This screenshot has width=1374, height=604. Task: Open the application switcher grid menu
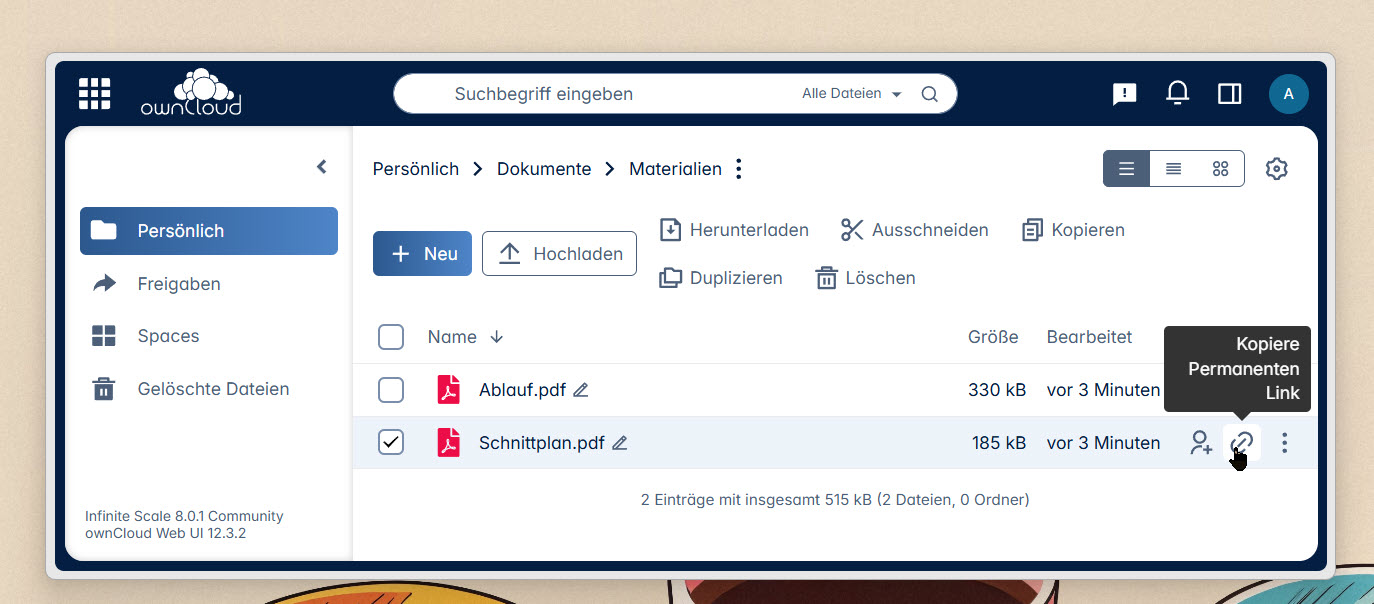coord(95,94)
